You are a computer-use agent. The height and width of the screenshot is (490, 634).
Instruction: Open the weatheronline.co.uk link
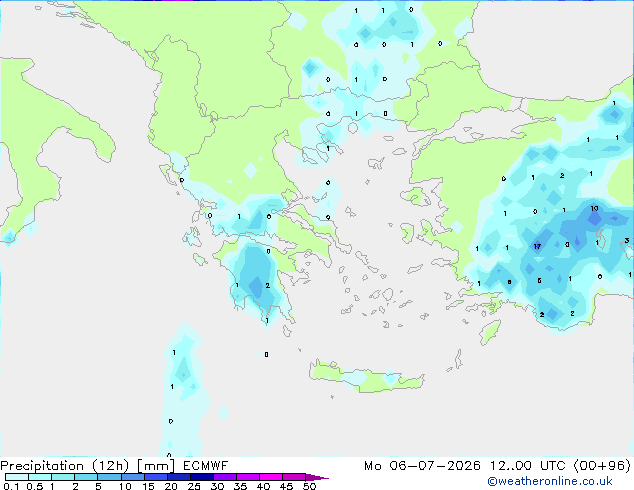(550, 481)
